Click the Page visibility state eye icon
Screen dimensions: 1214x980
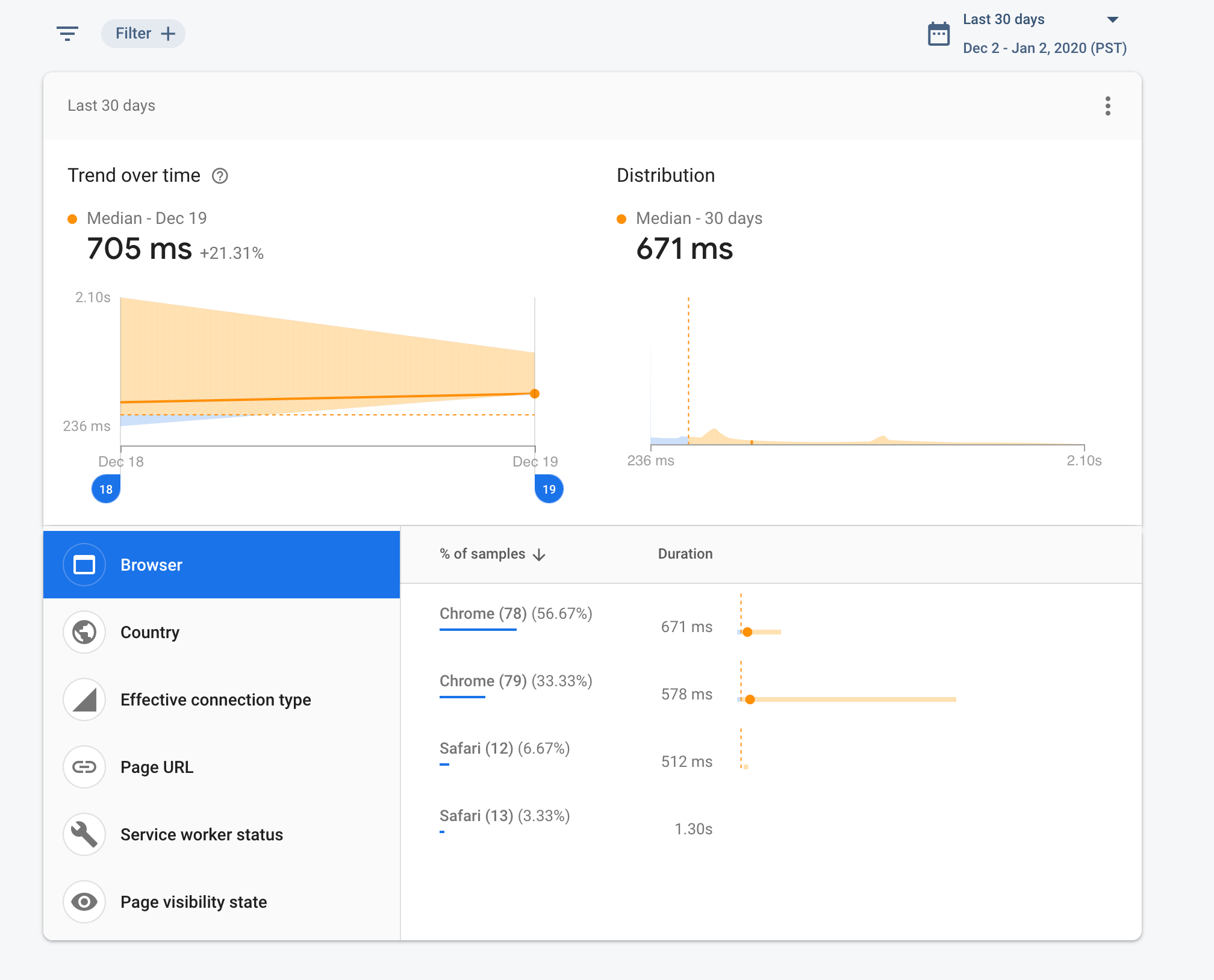coord(84,902)
